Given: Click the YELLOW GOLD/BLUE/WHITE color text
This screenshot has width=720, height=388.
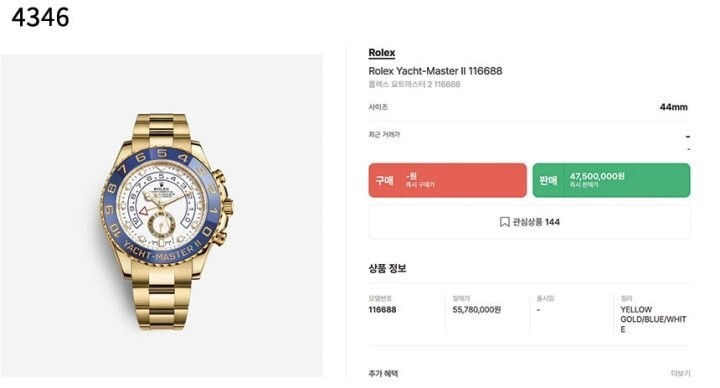Looking at the screenshot, I should tap(653, 319).
